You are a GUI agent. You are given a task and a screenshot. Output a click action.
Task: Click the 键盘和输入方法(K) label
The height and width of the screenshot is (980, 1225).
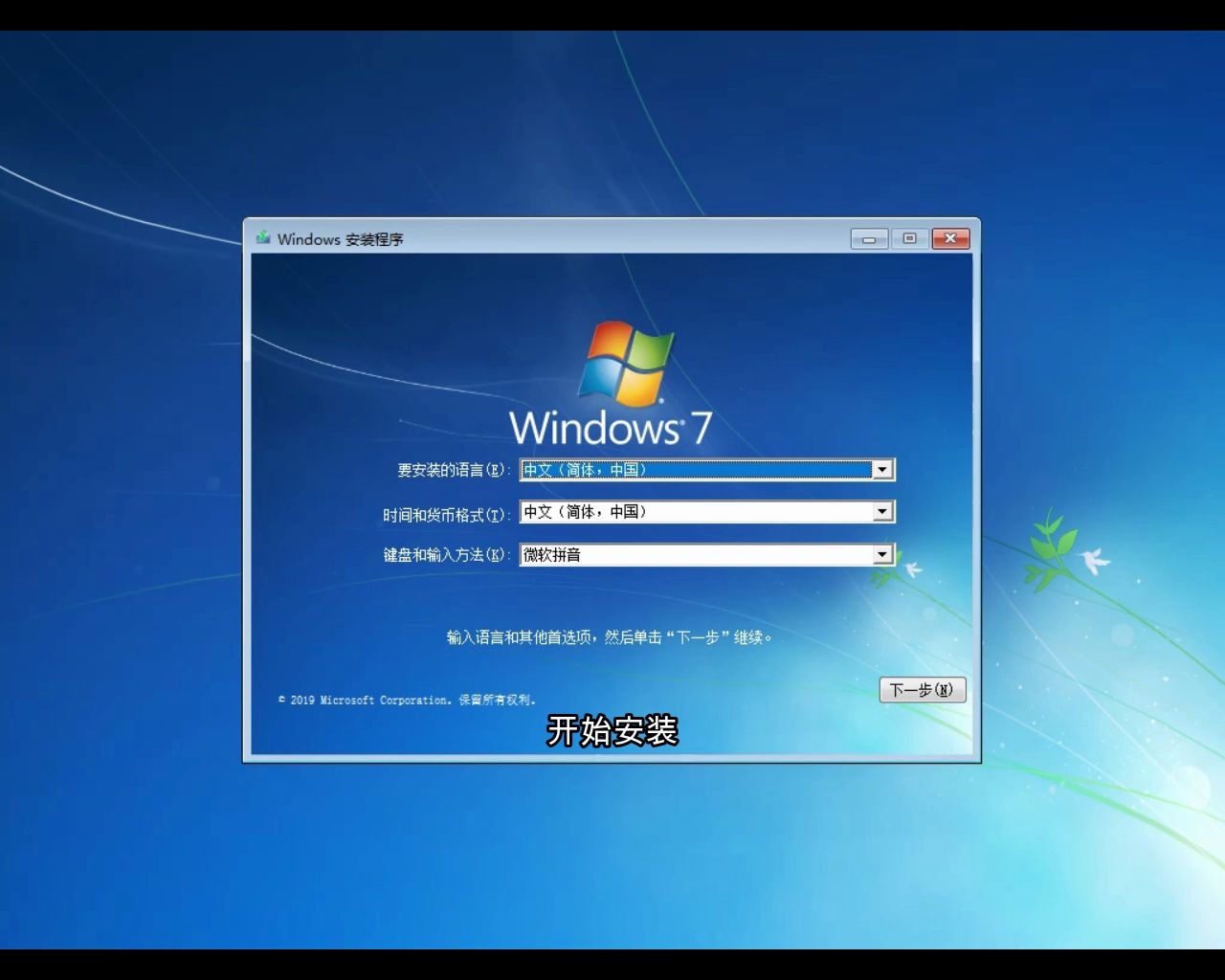click(447, 555)
